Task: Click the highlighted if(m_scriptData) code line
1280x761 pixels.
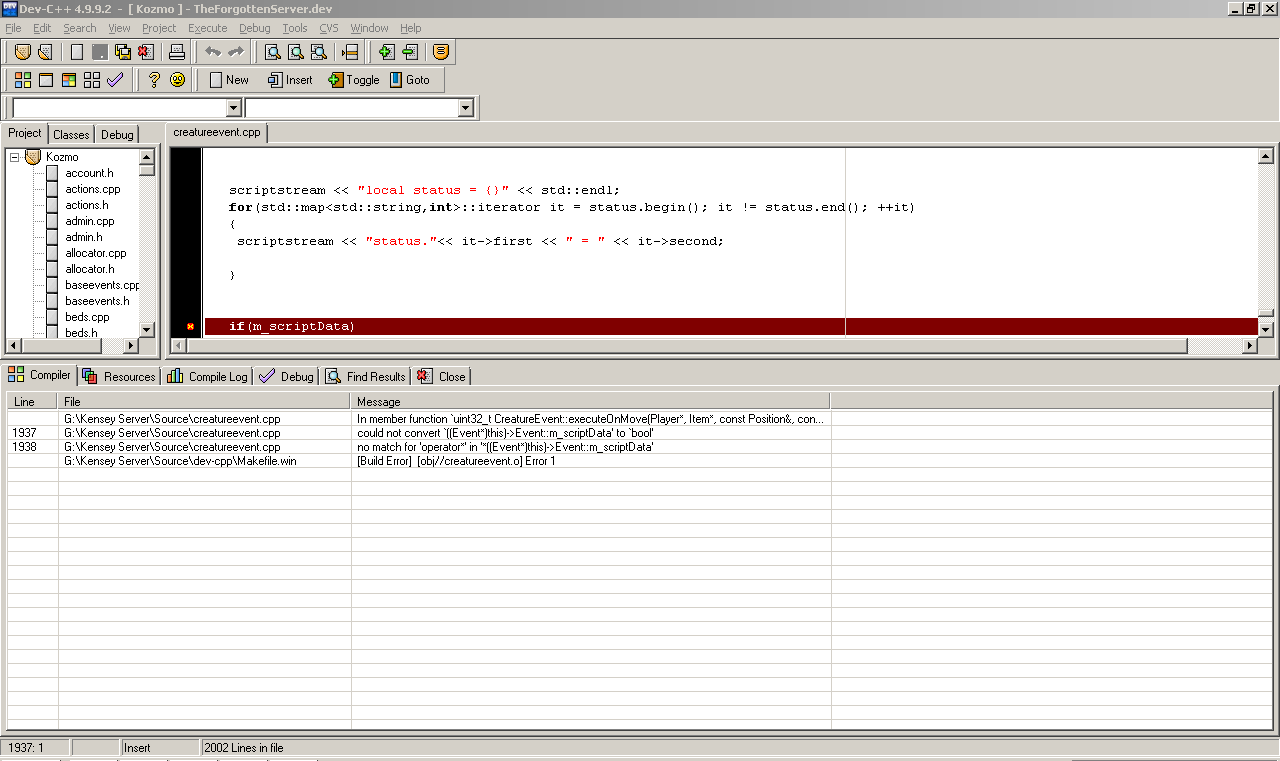Action: click(730, 327)
